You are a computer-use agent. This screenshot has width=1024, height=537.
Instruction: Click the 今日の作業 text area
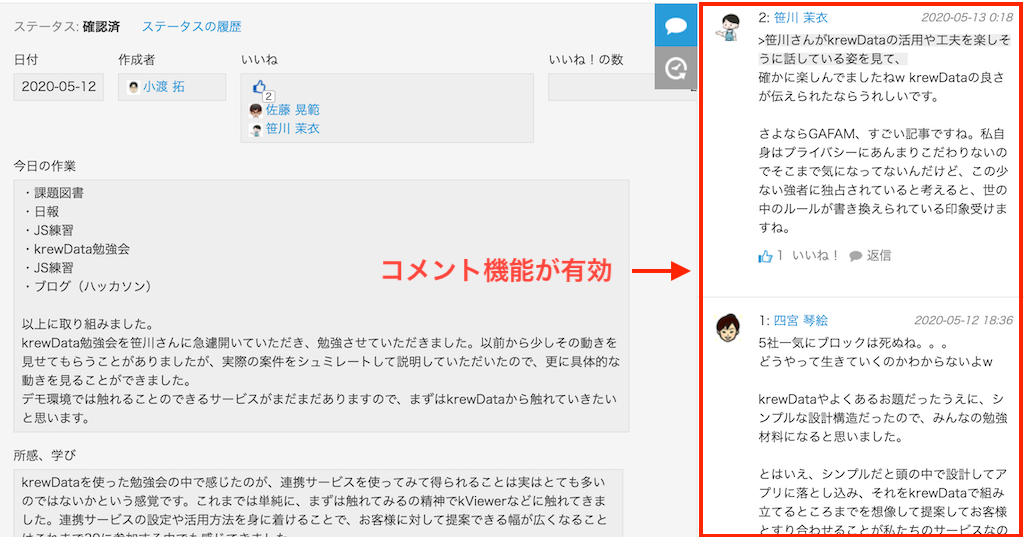pos(321,306)
